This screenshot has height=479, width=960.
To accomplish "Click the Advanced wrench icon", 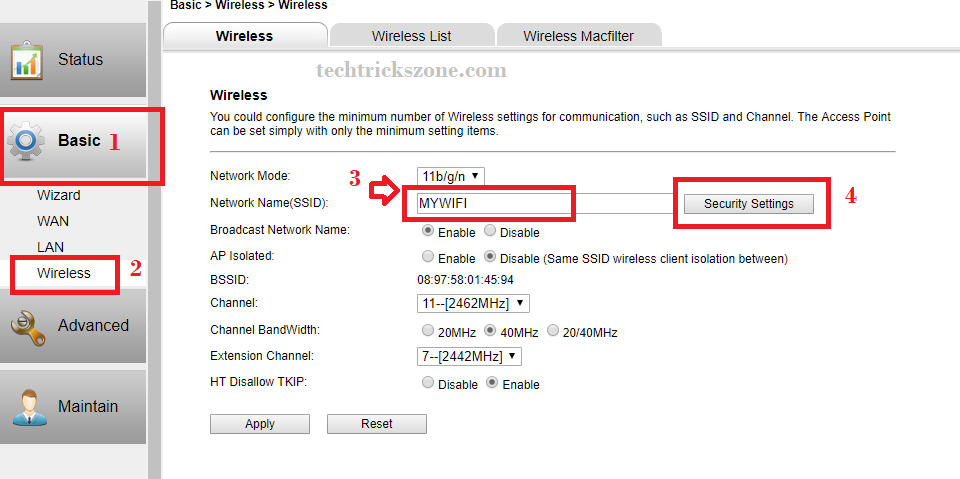I will [x=27, y=326].
